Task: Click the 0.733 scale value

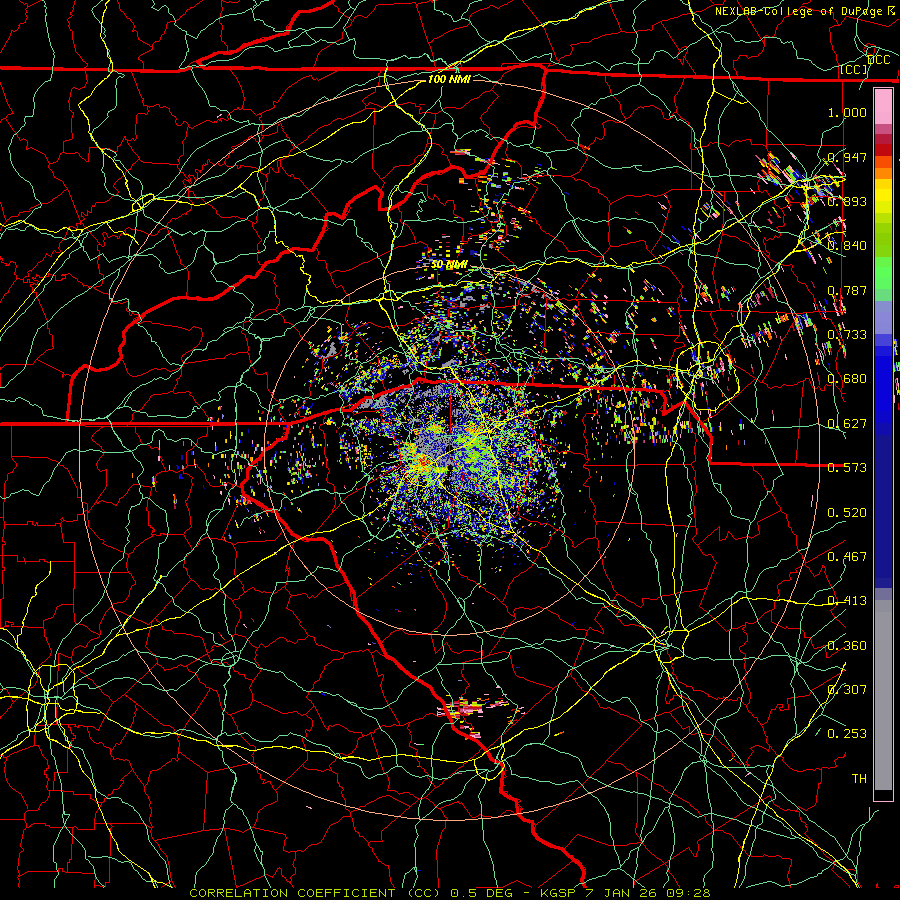Action: click(847, 335)
